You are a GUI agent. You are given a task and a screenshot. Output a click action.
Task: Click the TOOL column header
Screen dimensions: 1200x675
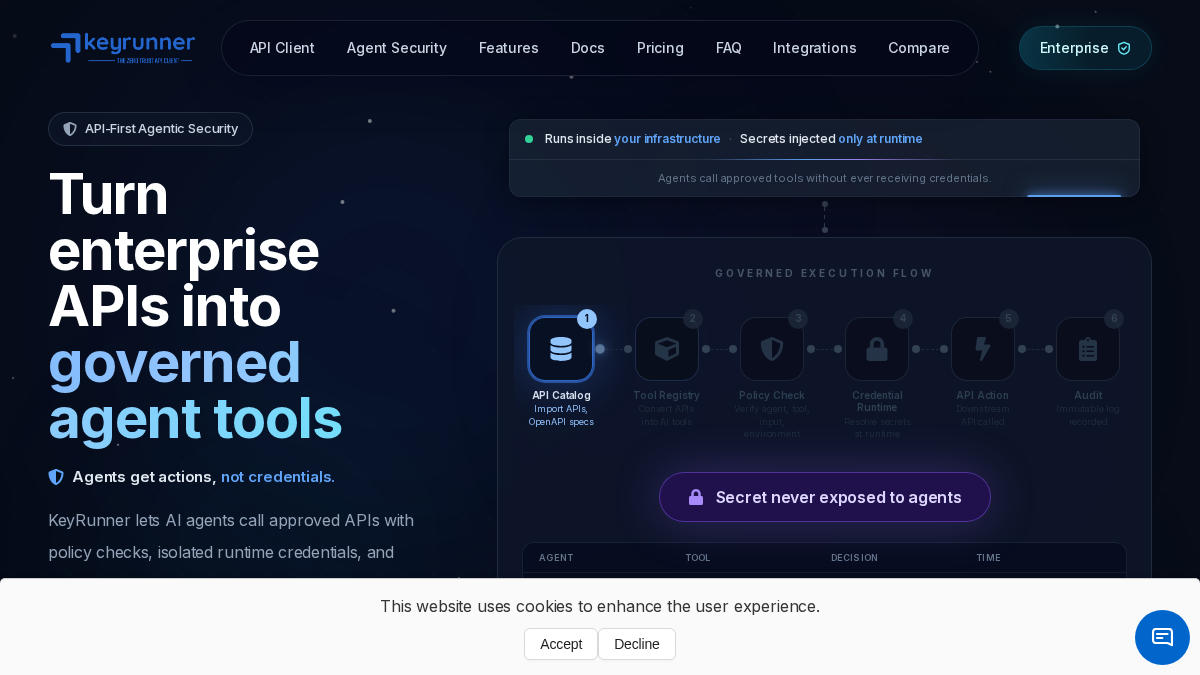pyautogui.click(x=698, y=558)
